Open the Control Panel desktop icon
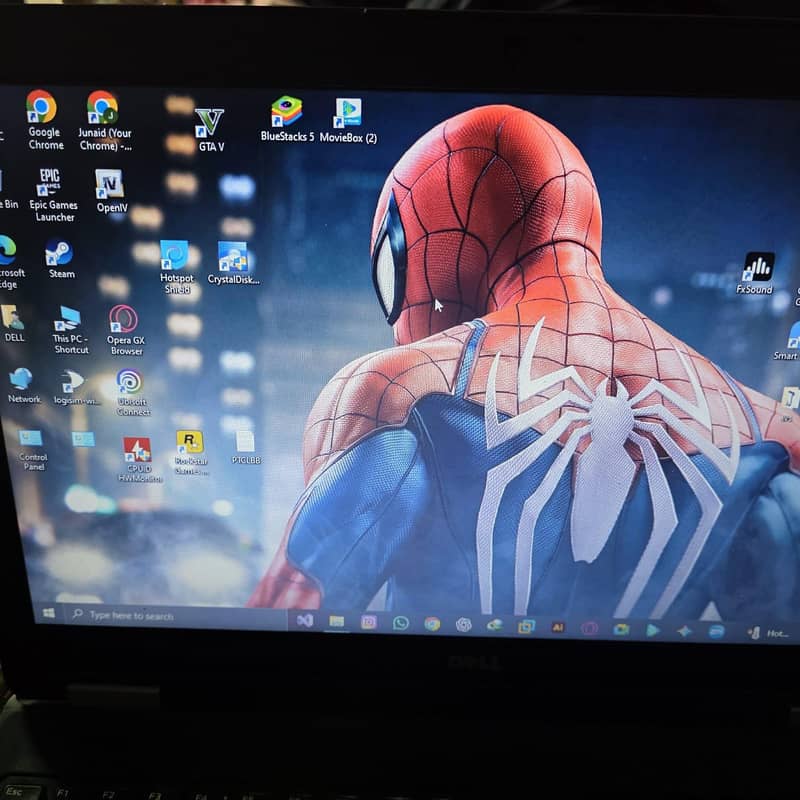Viewport: 800px width, 800px height. tap(32, 451)
